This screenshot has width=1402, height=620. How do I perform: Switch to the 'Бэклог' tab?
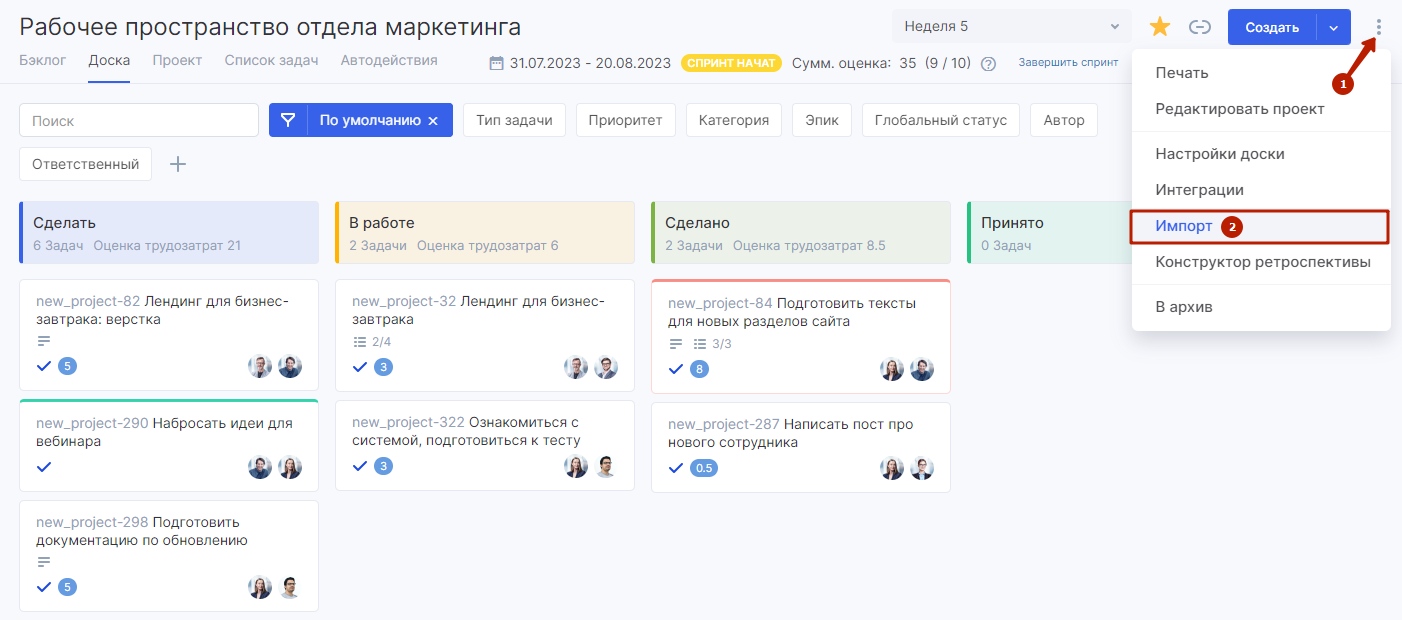[x=42, y=60]
